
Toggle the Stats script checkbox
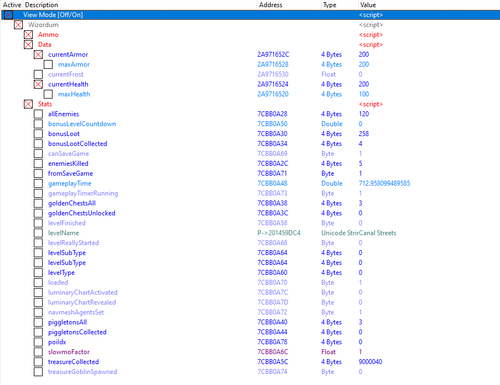point(28,104)
